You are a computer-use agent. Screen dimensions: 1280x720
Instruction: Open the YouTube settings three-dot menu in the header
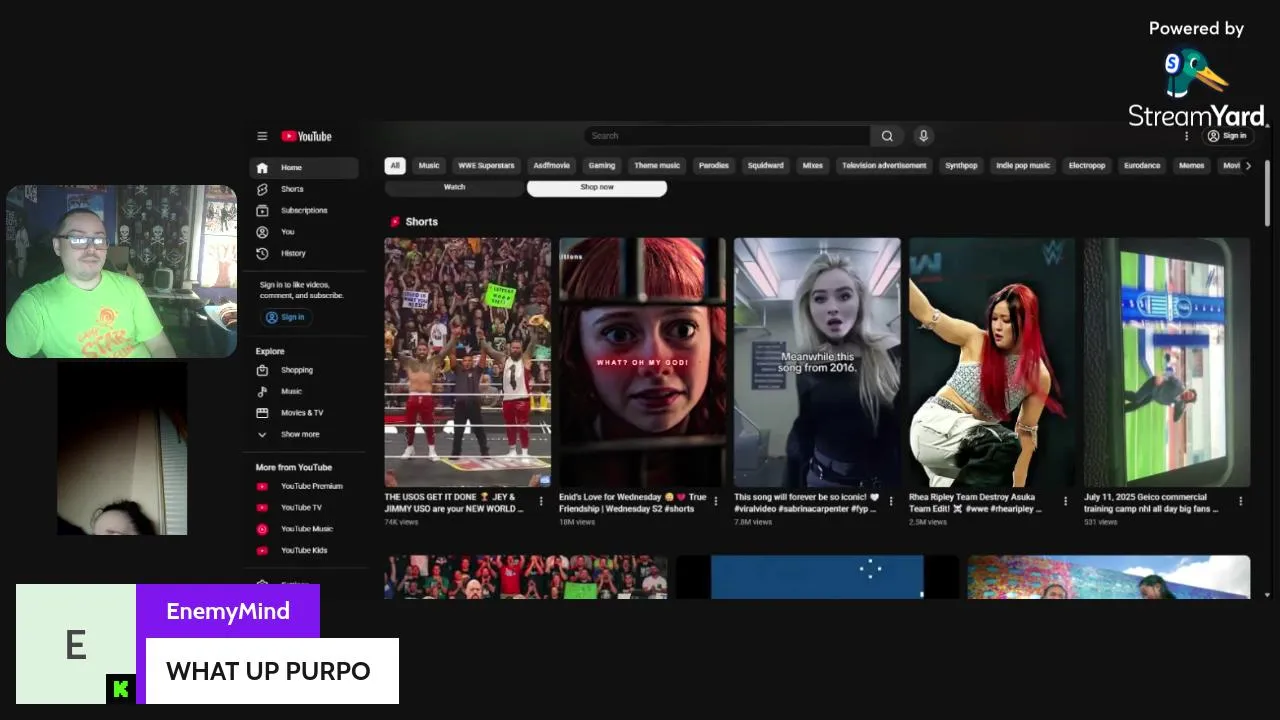1187,136
